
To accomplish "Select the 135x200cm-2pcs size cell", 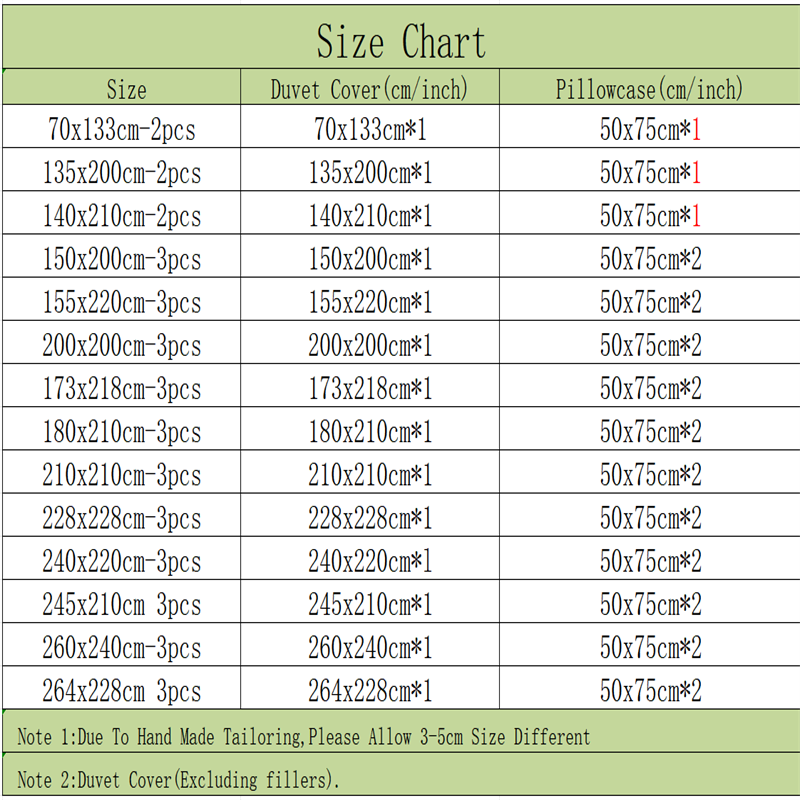I will [121, 173].
